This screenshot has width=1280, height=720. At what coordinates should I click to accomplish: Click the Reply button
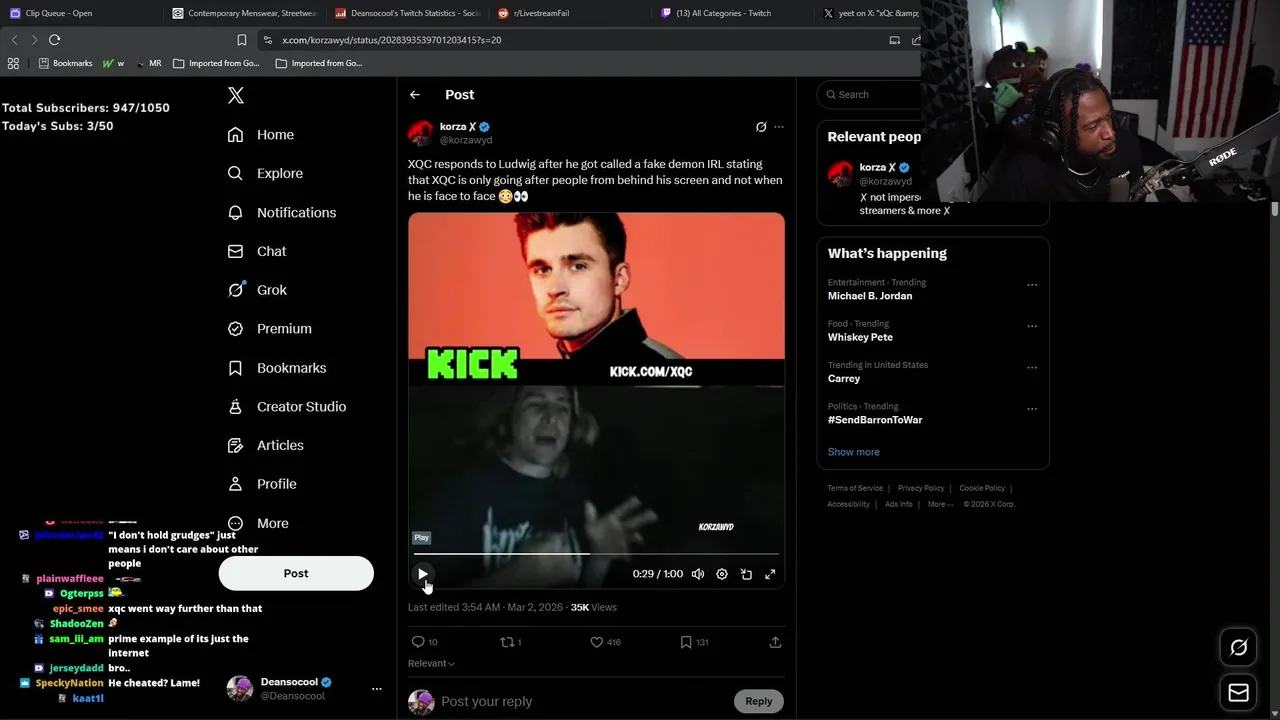tap(759, 701)
